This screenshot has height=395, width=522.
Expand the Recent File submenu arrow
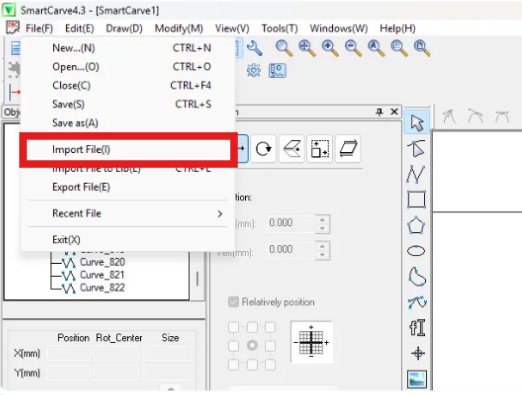[220, 214]
